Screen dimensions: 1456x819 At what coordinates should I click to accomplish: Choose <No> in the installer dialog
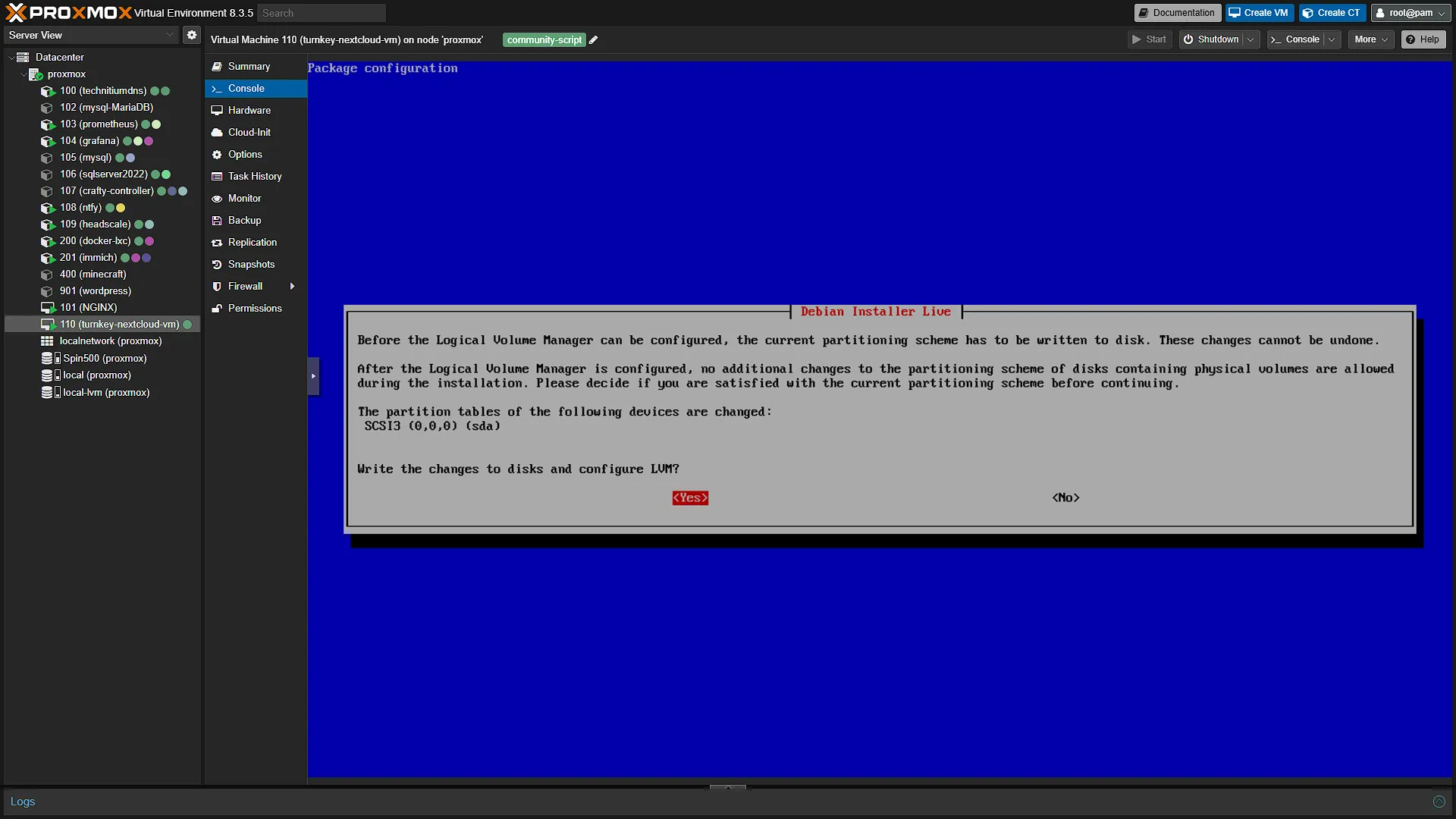(x=1065, y=498)
